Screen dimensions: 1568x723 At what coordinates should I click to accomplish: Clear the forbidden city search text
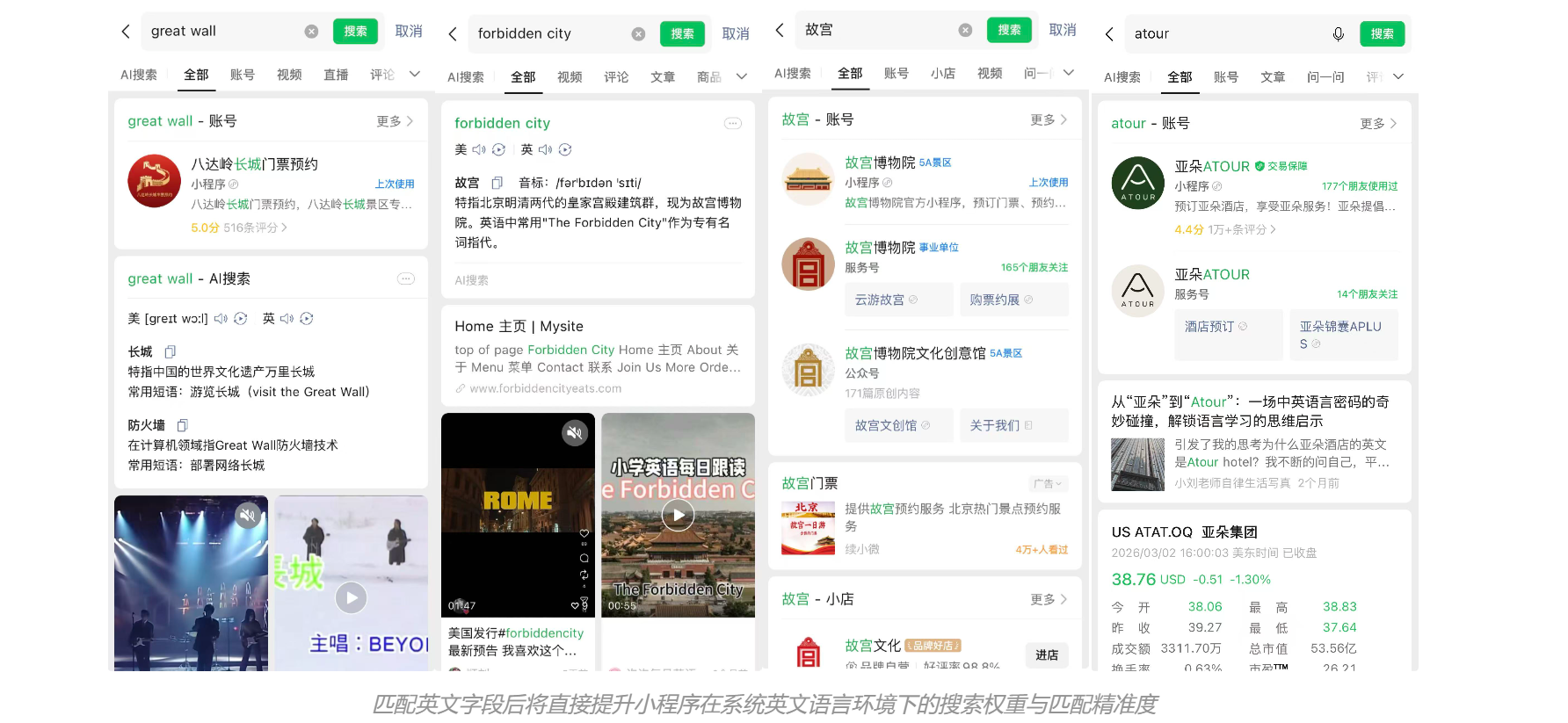[638, 34]
